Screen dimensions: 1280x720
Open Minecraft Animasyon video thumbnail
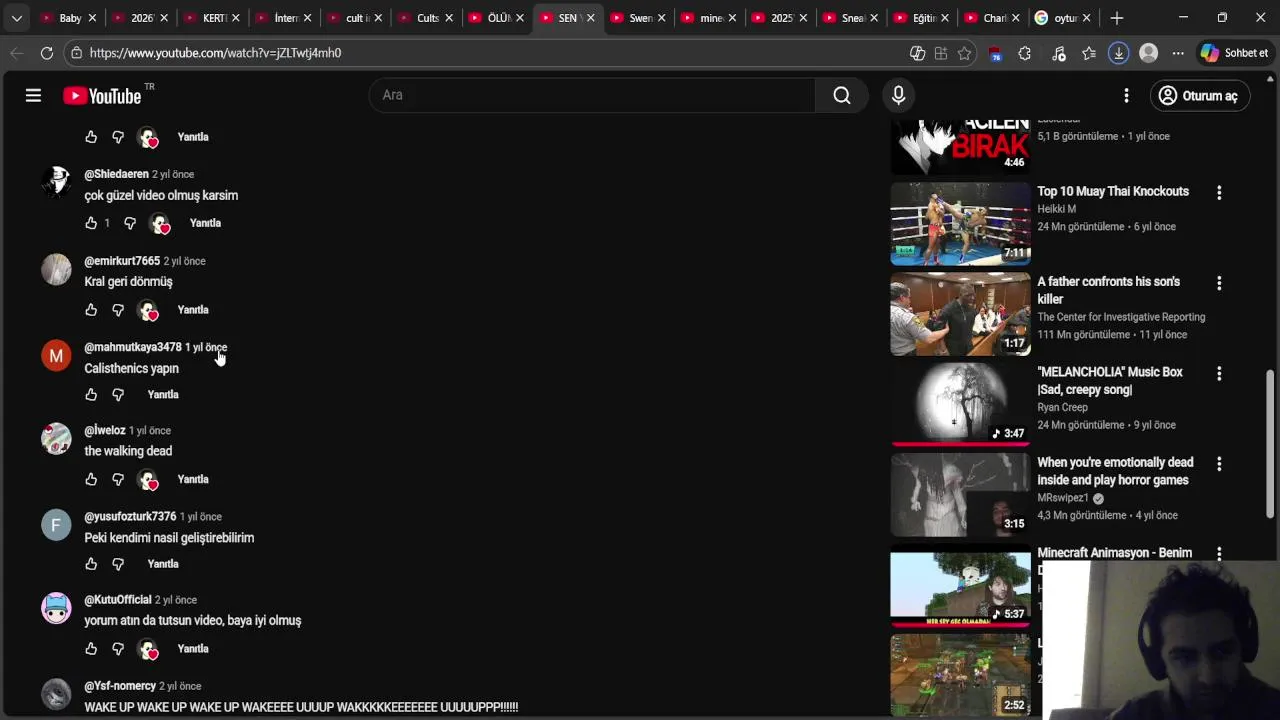(x=960, y=585)
